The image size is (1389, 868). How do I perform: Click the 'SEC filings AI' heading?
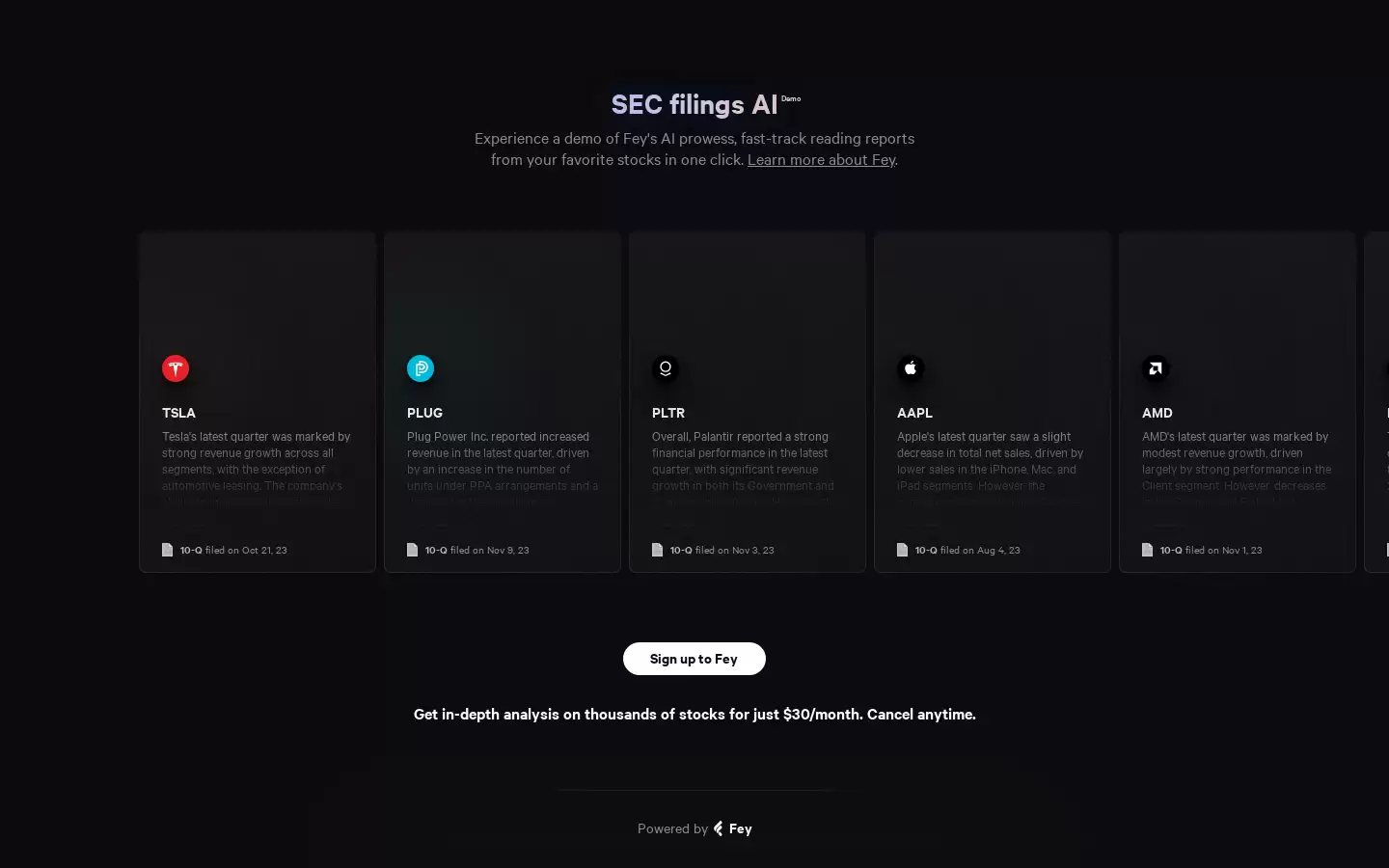(x=694, y=104)
